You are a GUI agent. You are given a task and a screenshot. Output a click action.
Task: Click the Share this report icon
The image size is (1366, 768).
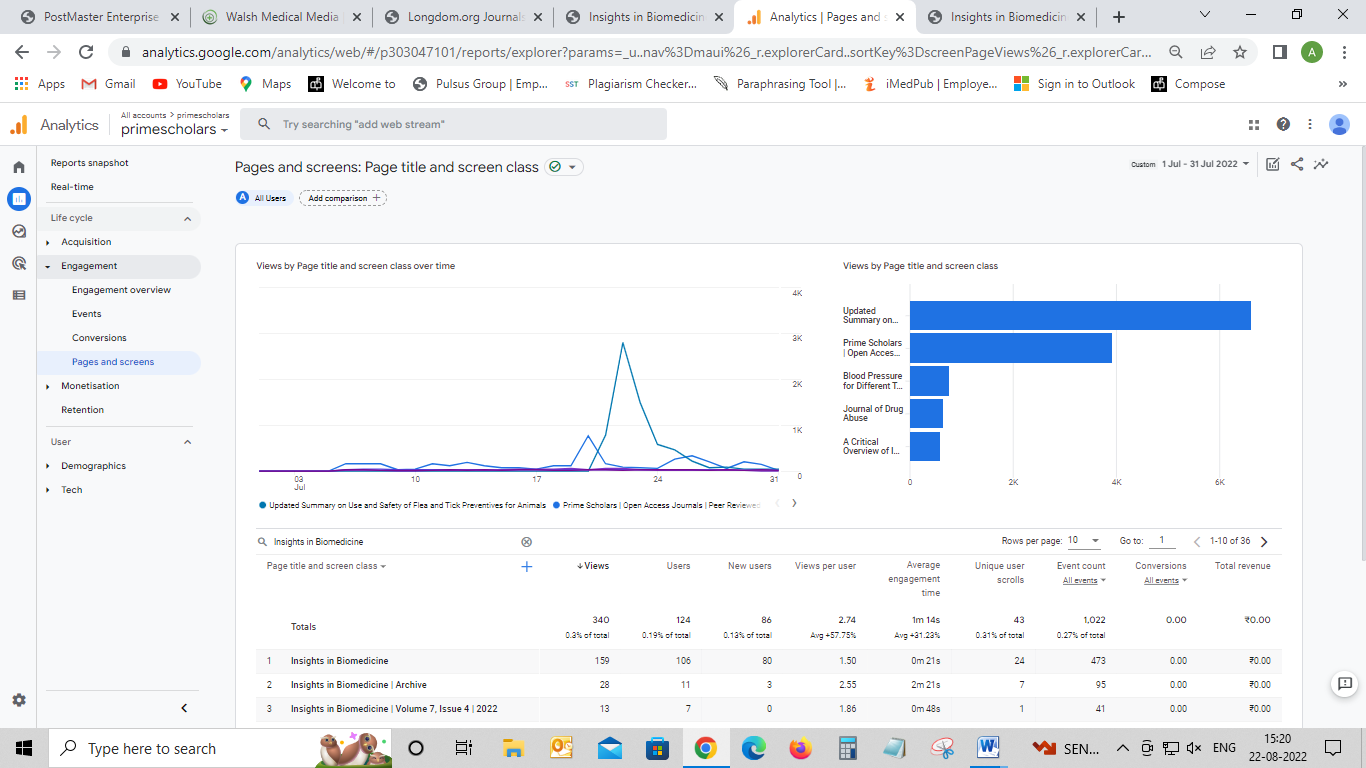(x=1297, y=164)
